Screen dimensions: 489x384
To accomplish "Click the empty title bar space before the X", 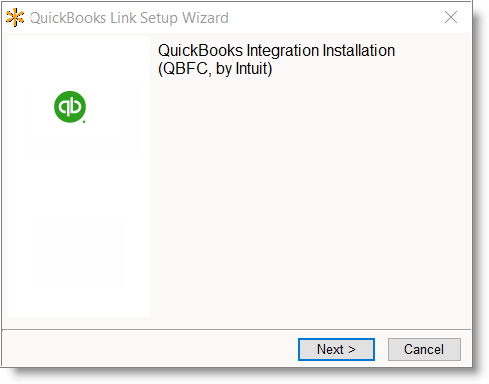I will (x=333, y=17).
